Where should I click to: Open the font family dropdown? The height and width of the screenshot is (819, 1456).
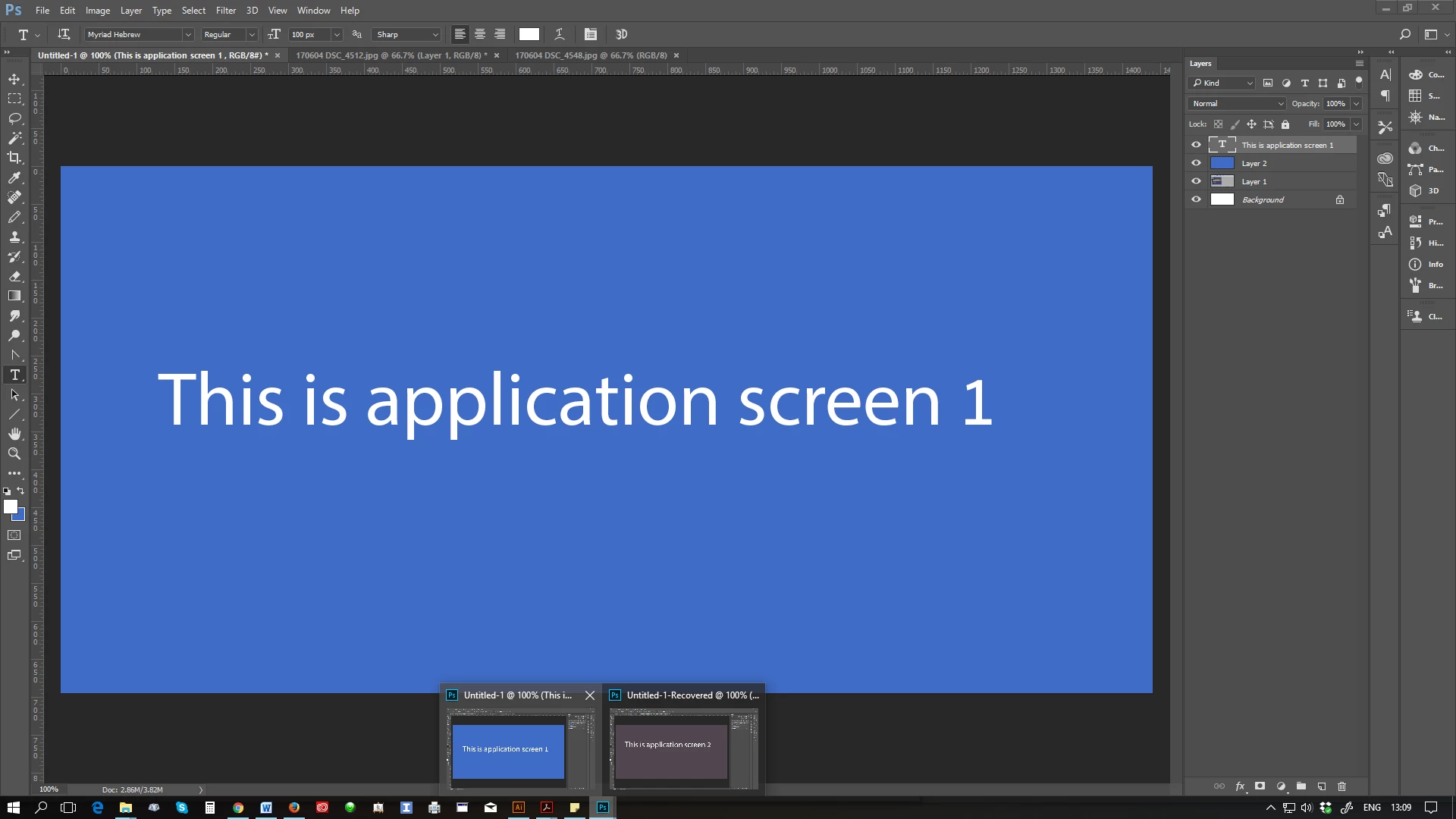[x=187, y=34]
